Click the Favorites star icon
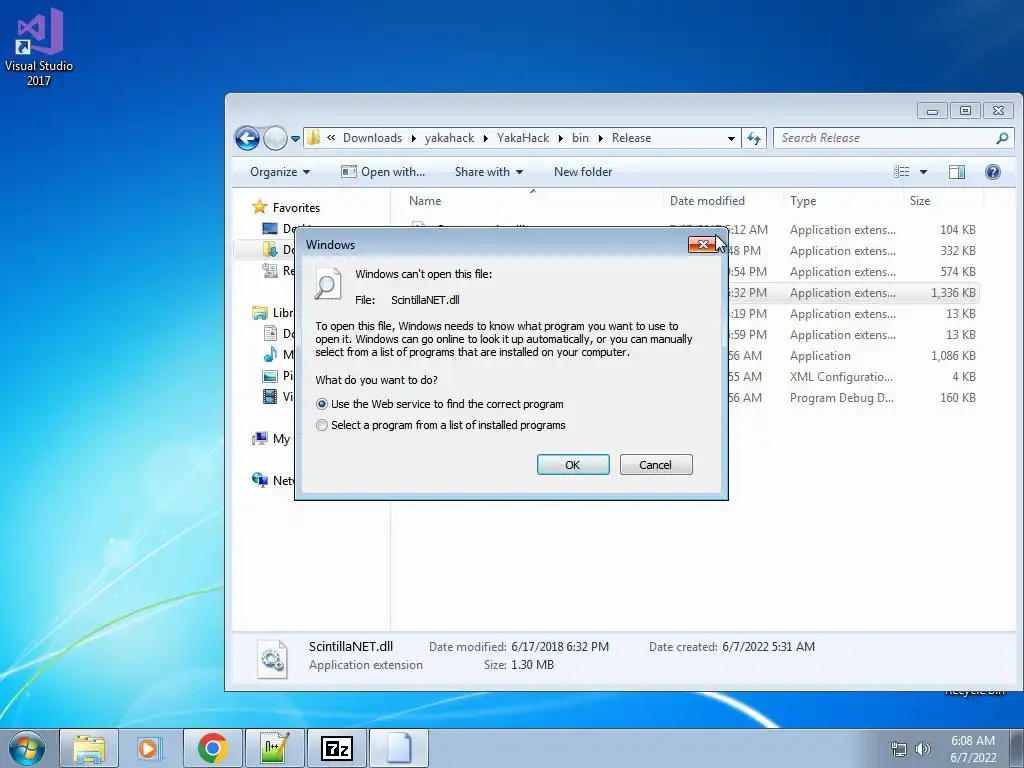 tap(260, 207)
